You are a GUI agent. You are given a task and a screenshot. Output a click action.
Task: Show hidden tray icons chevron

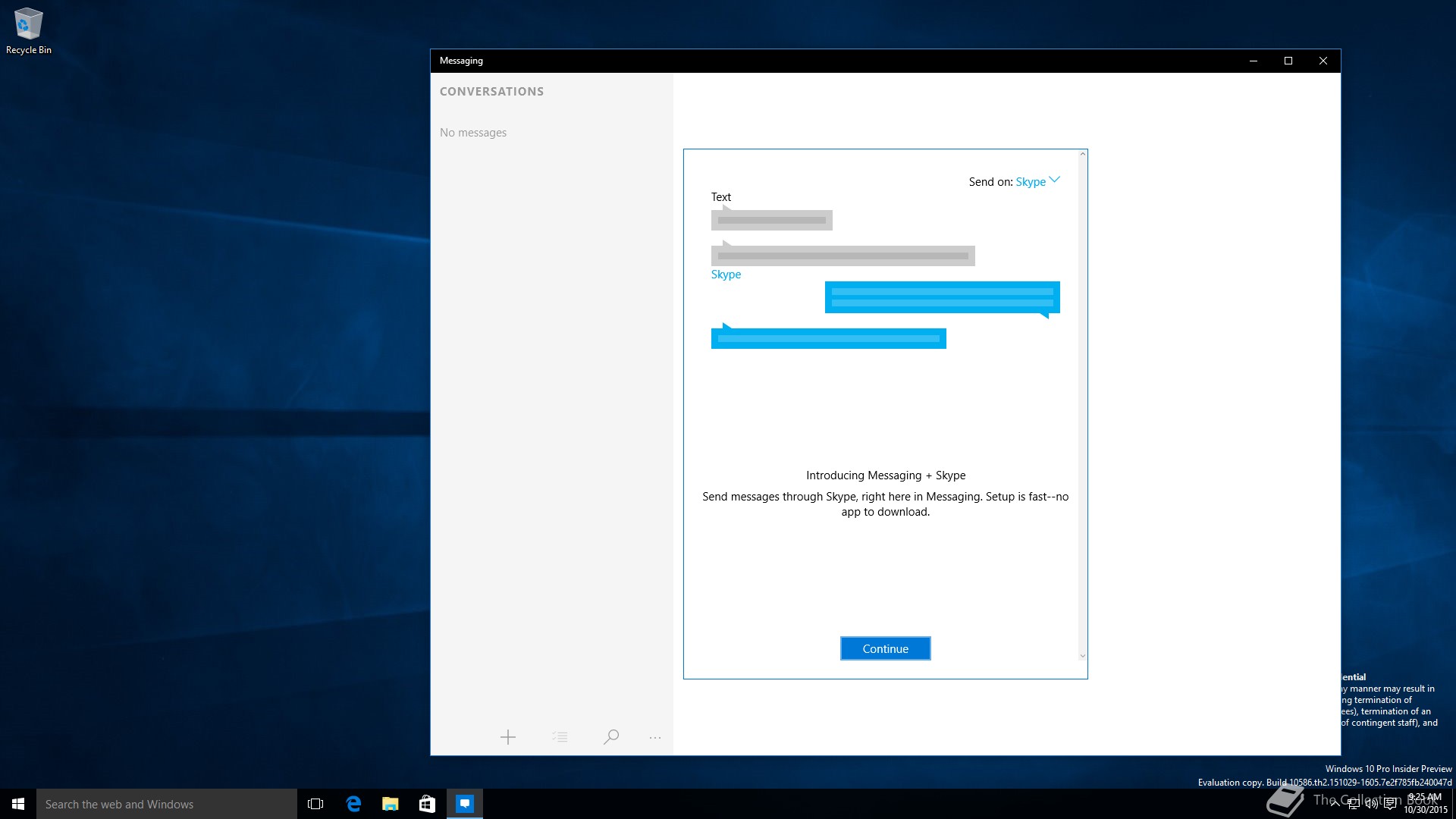(1335, 804)
